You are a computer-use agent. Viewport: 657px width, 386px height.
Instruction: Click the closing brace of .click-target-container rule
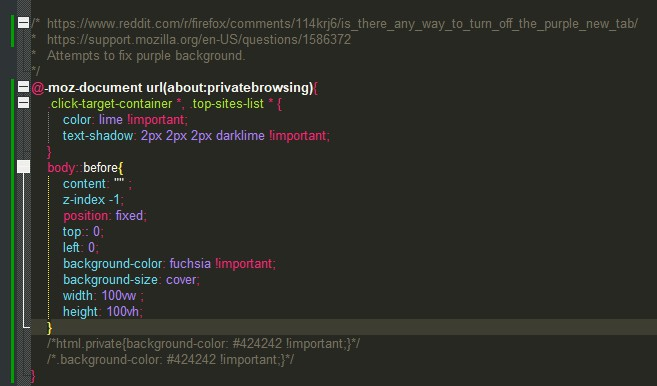click(x=49, y=151)
